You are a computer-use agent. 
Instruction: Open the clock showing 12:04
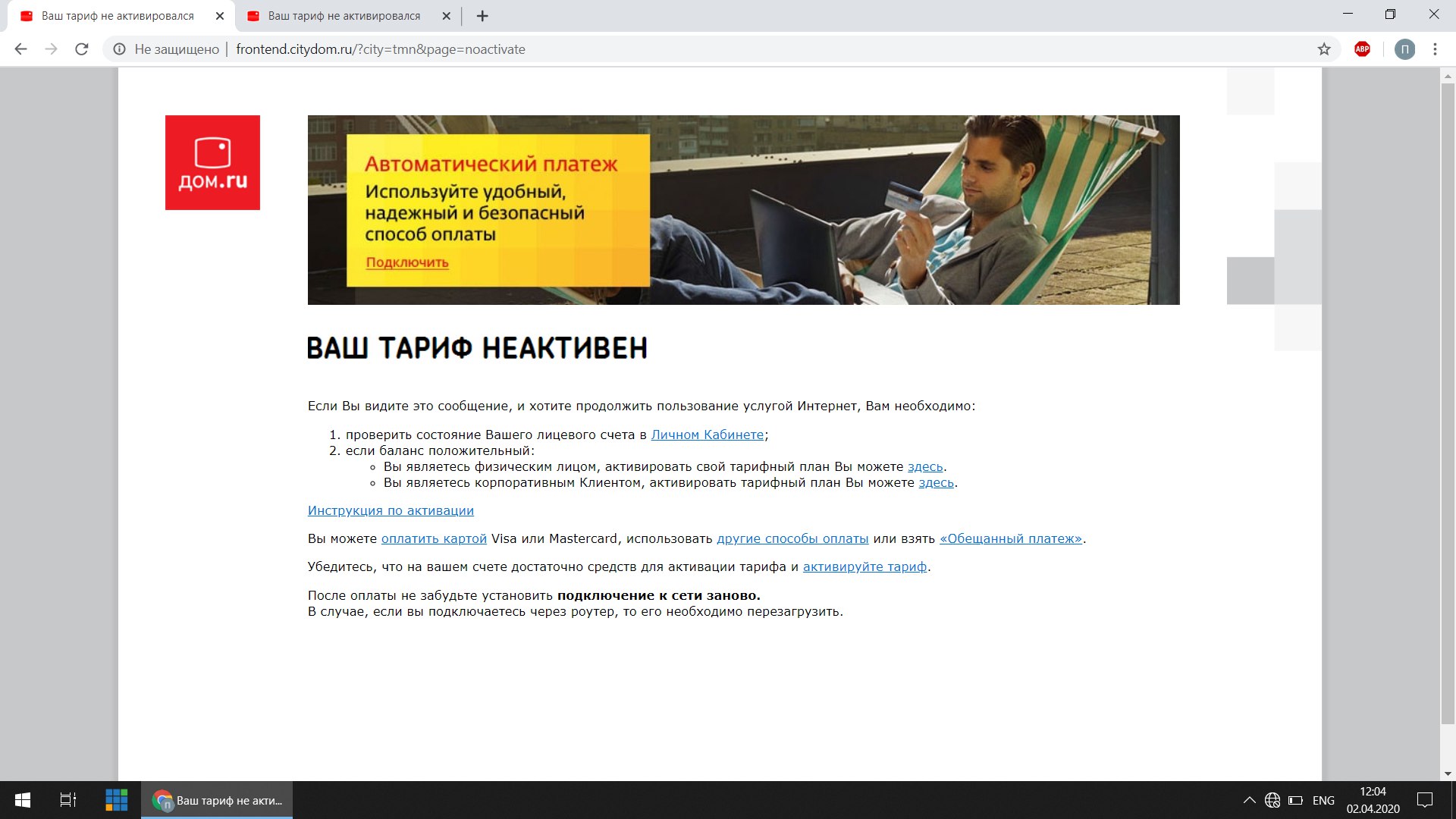[x=1373, y=800]
